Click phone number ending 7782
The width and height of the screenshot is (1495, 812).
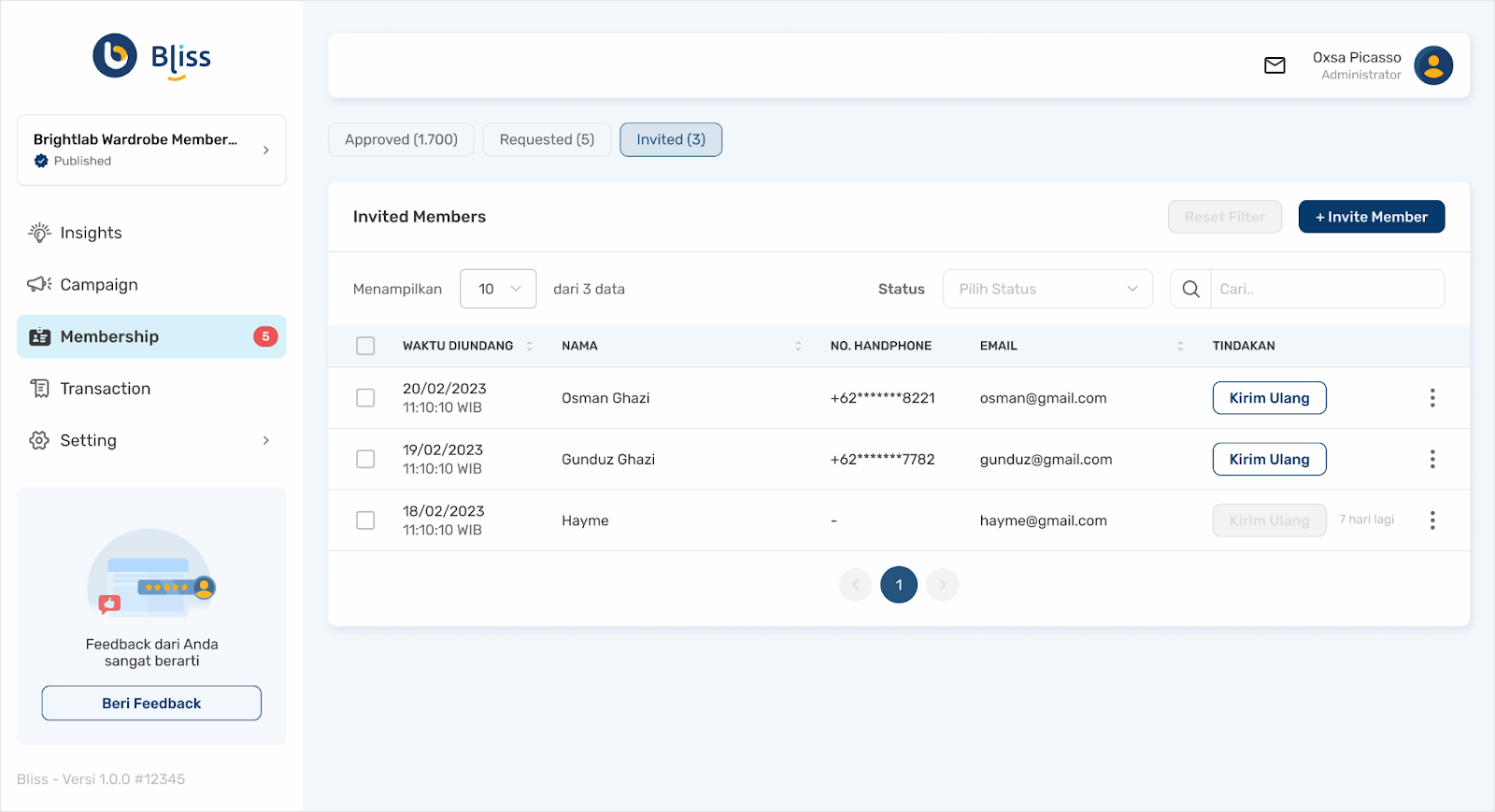pyautogui.click(x=882, y=459)
